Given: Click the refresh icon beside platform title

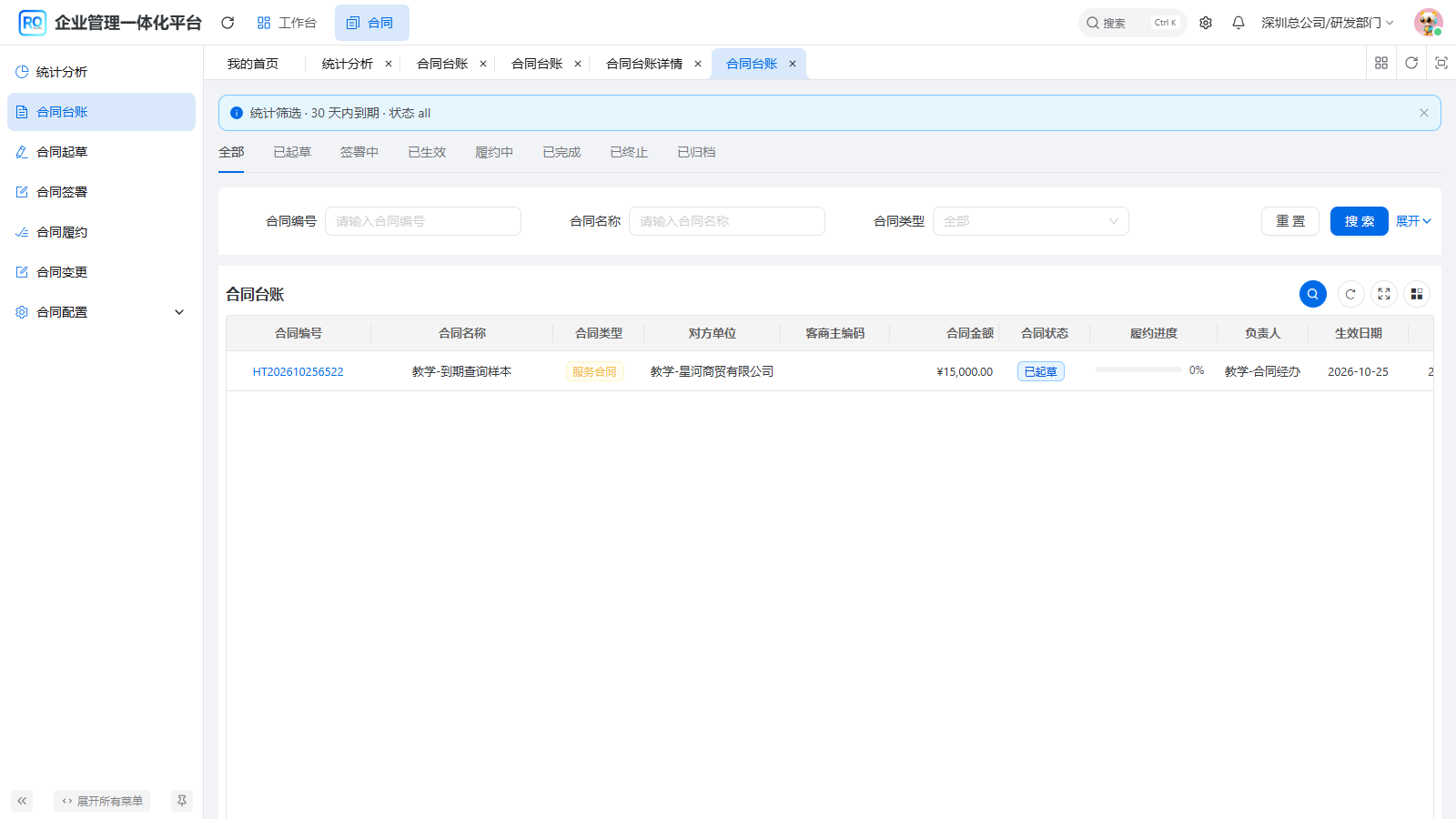Looking at the screenshot, I should point(227,23).
